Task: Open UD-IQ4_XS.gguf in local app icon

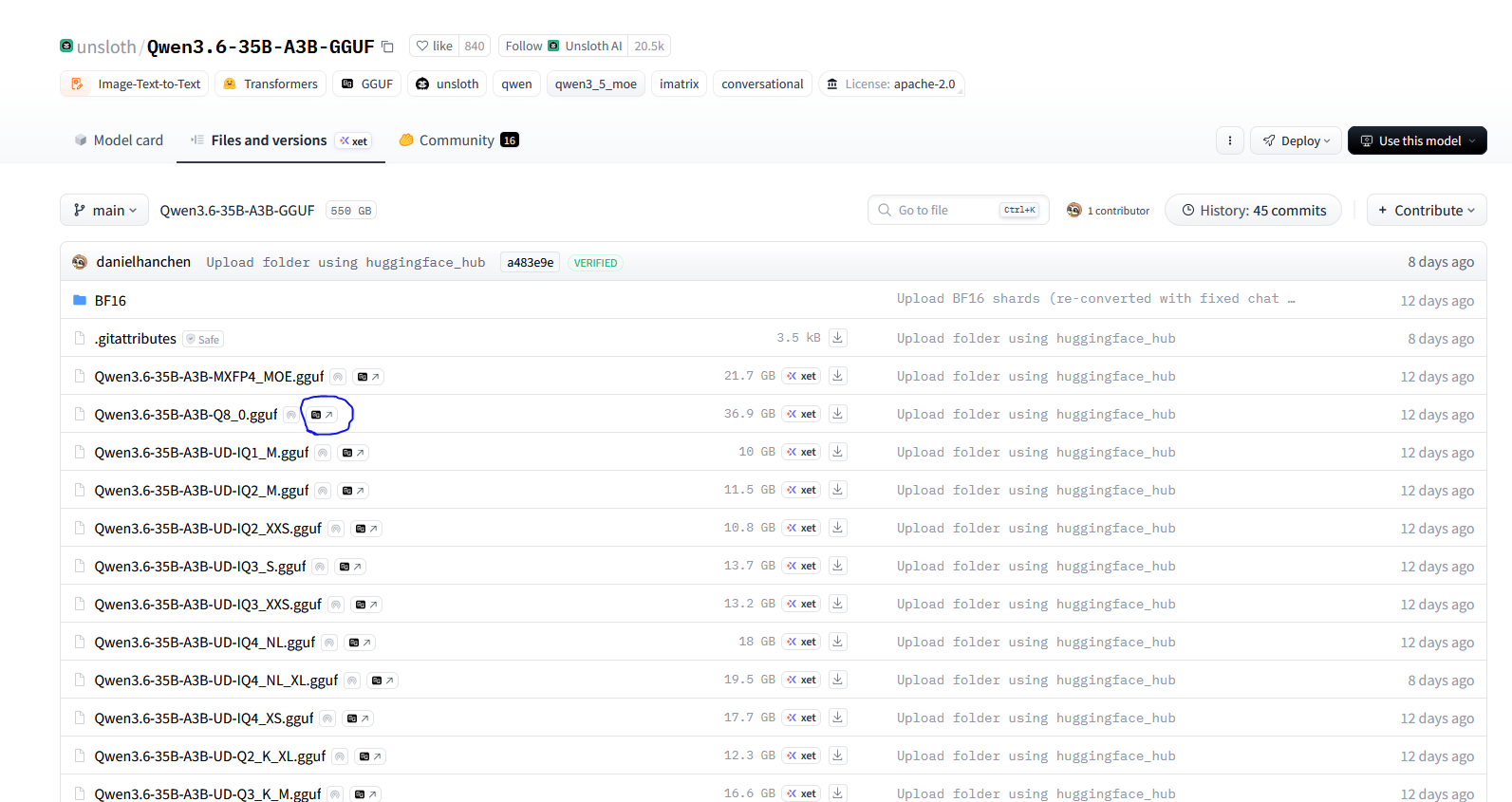Action: pos(358,718)
